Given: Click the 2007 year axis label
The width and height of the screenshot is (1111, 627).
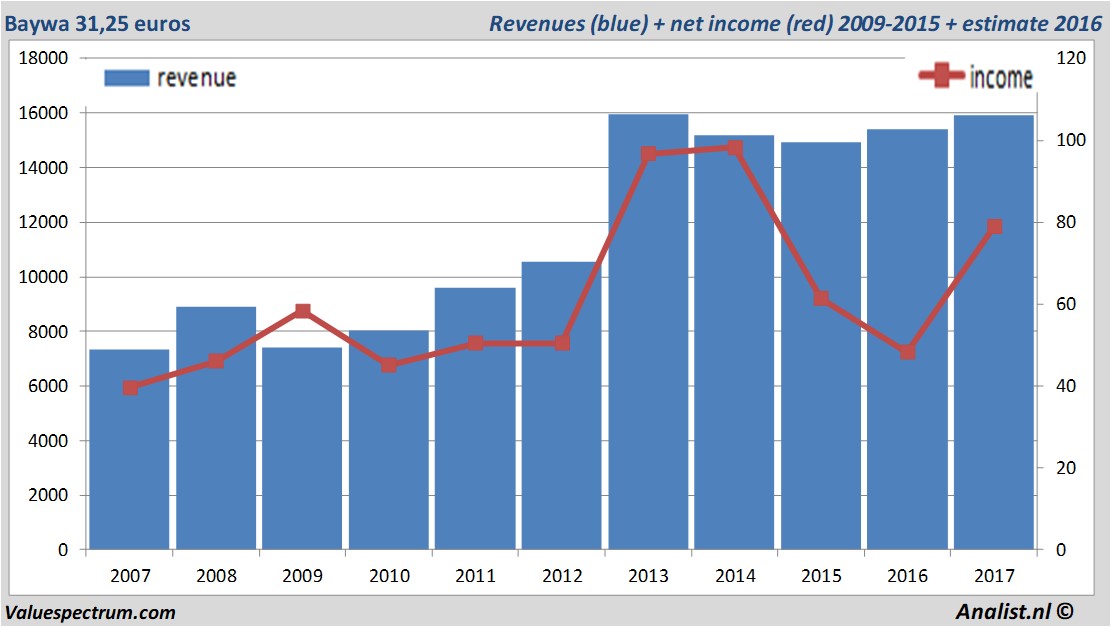Looking at the screenshot, I should [130, 576].
